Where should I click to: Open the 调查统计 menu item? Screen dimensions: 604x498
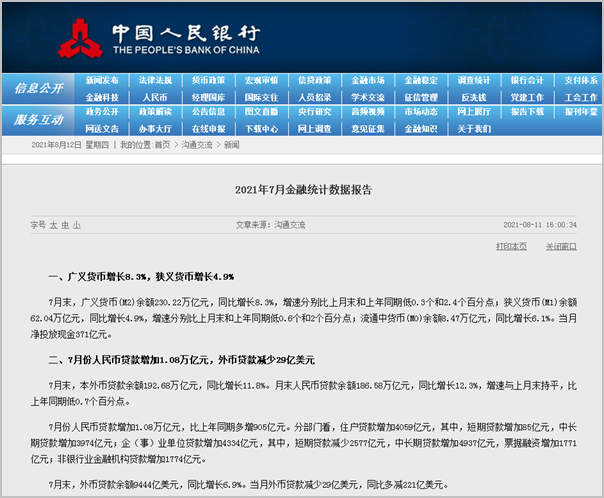[474, 80]
